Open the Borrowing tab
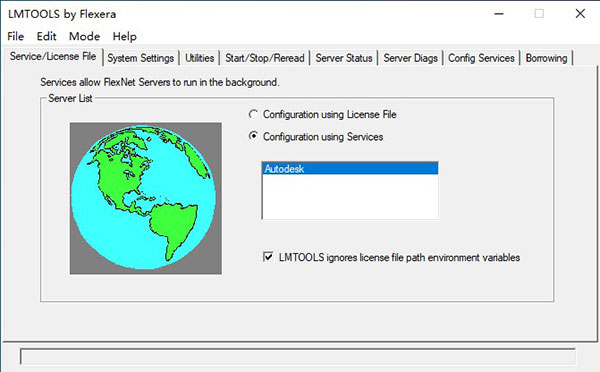The height and width of the screenshot is (372, 600). click(x=546, y=58)
